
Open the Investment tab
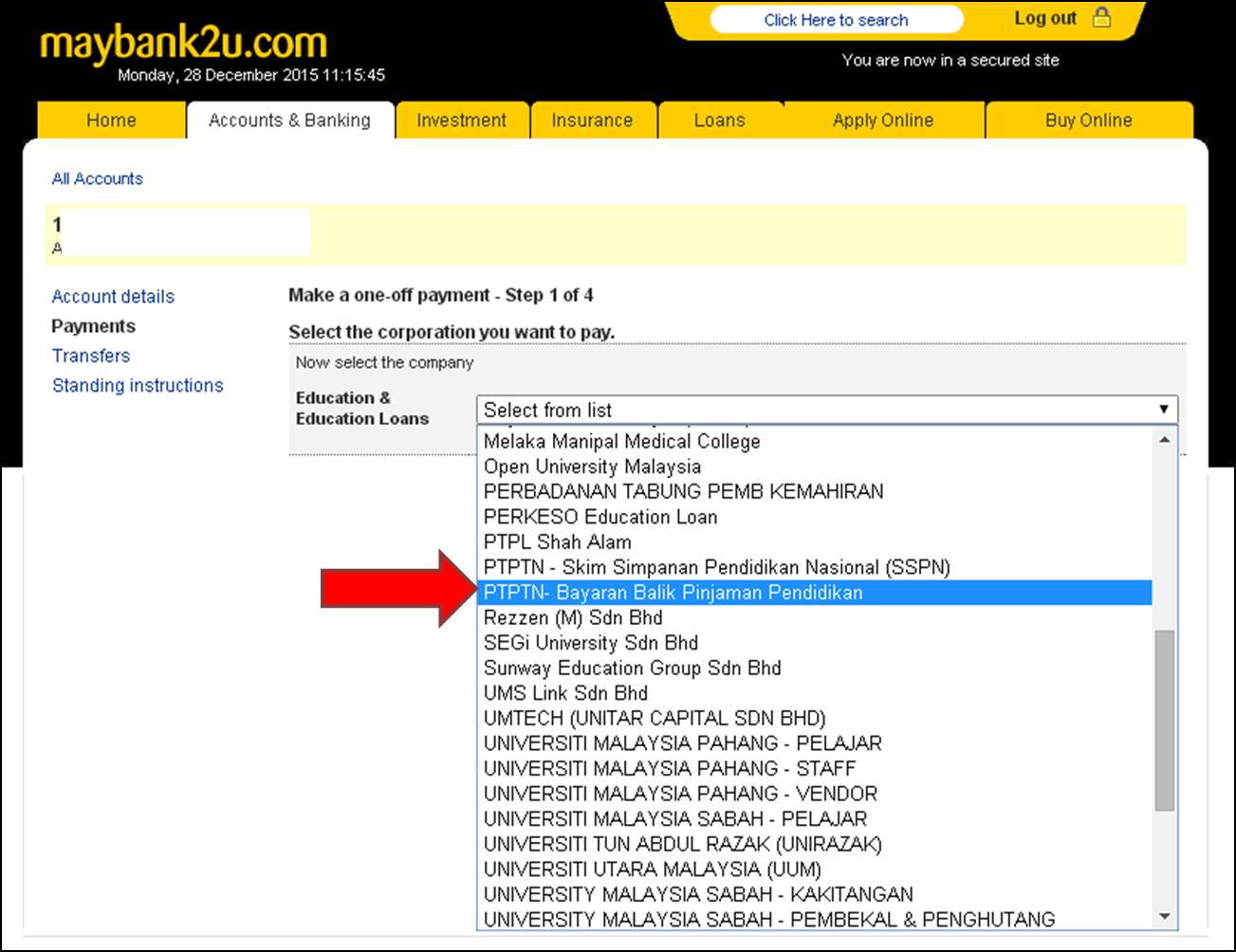(x=461, y=120)
